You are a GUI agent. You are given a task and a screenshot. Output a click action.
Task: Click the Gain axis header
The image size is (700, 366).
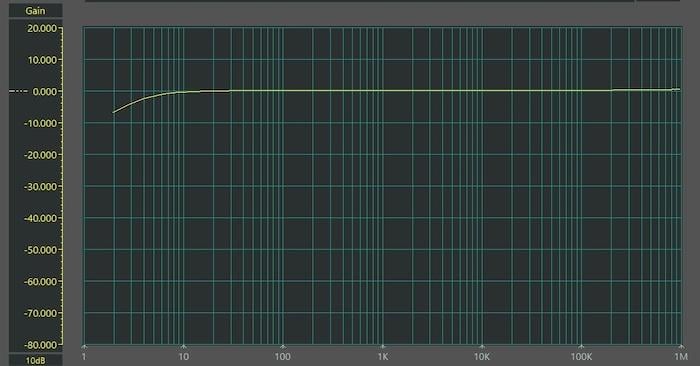pos(35,11)
